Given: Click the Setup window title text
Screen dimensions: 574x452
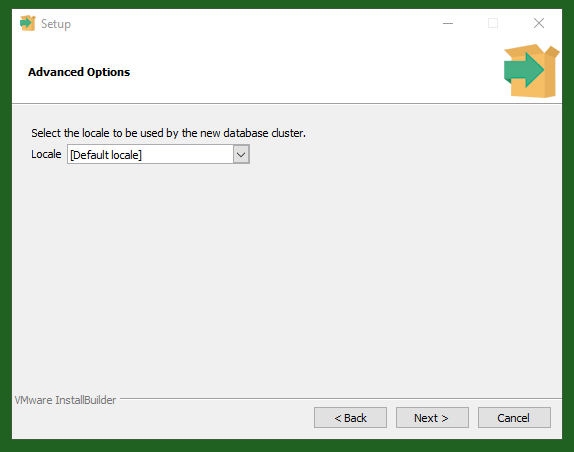Looking at the screenshot, I should tap(56, 24).
